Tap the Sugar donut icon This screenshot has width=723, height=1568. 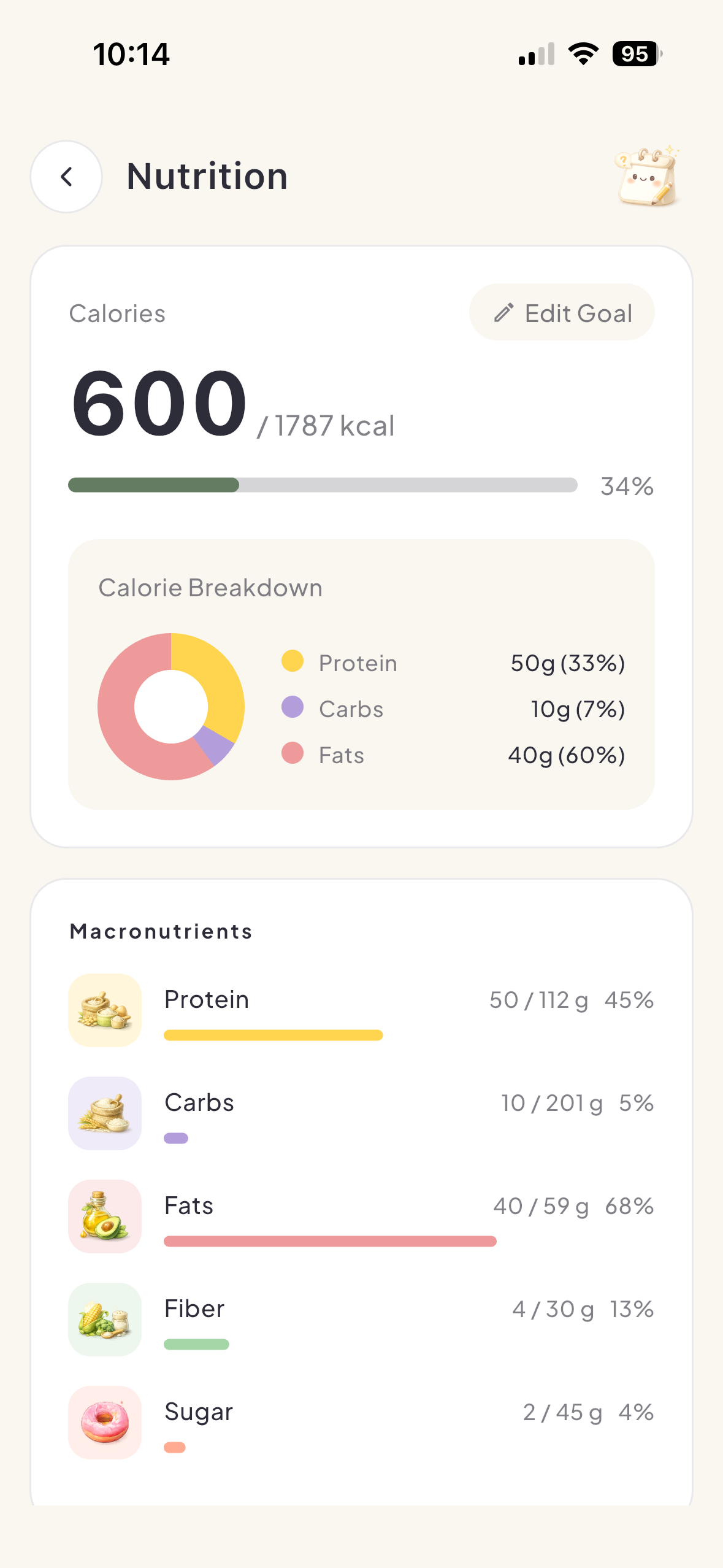coord(105,1422)
